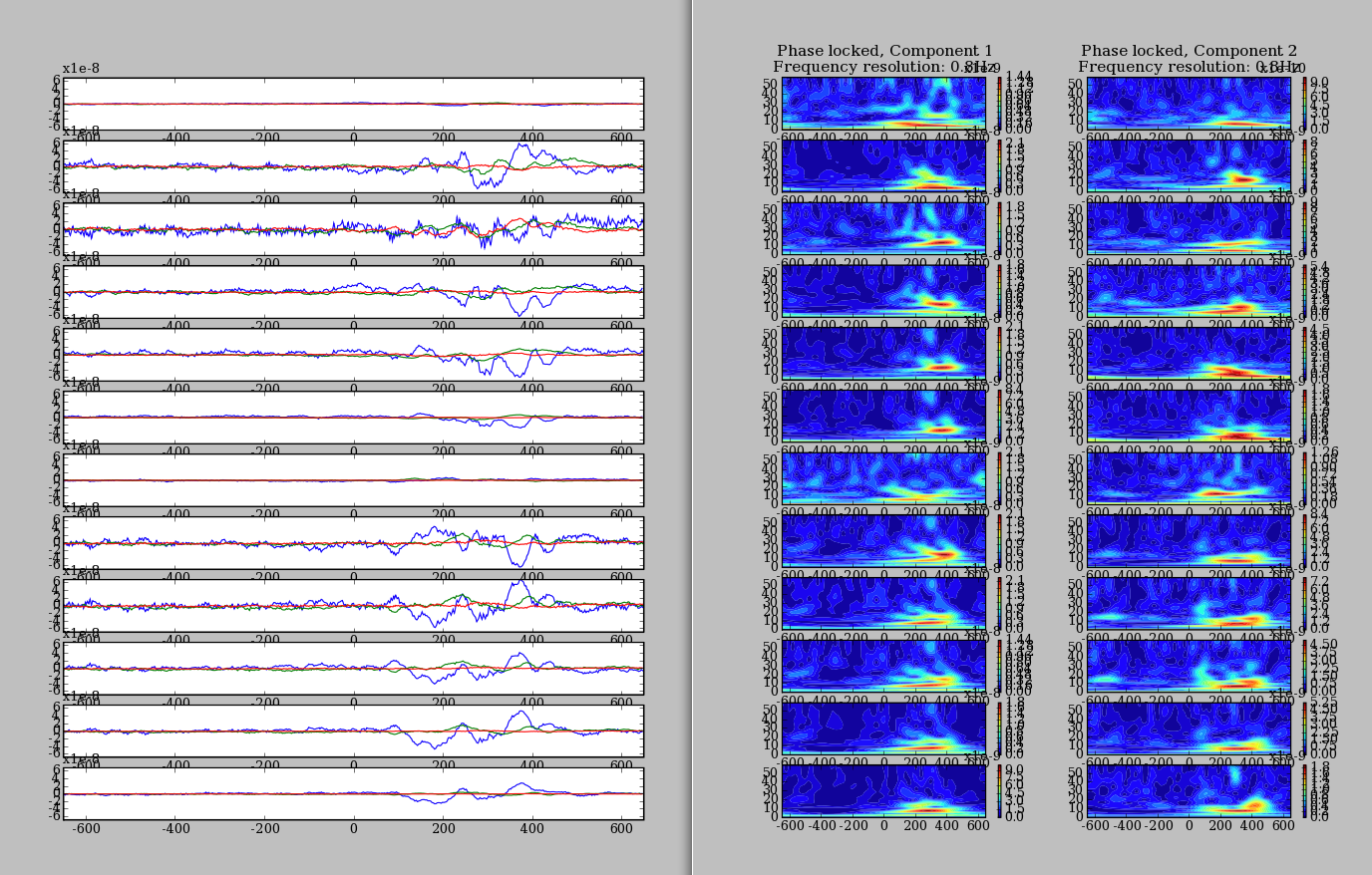Click the 400 tick label under bottom waveform plot
Viewport: 1372px width, 875px height.
tap(531, 828)
